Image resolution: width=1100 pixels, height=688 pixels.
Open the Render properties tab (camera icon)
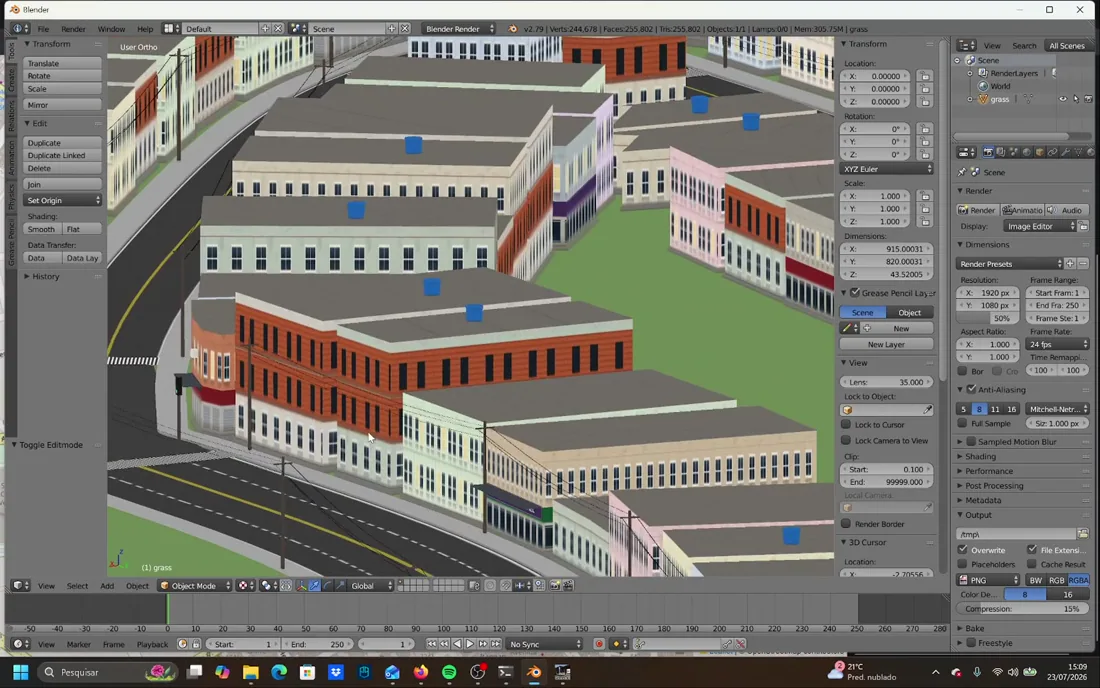988,152
